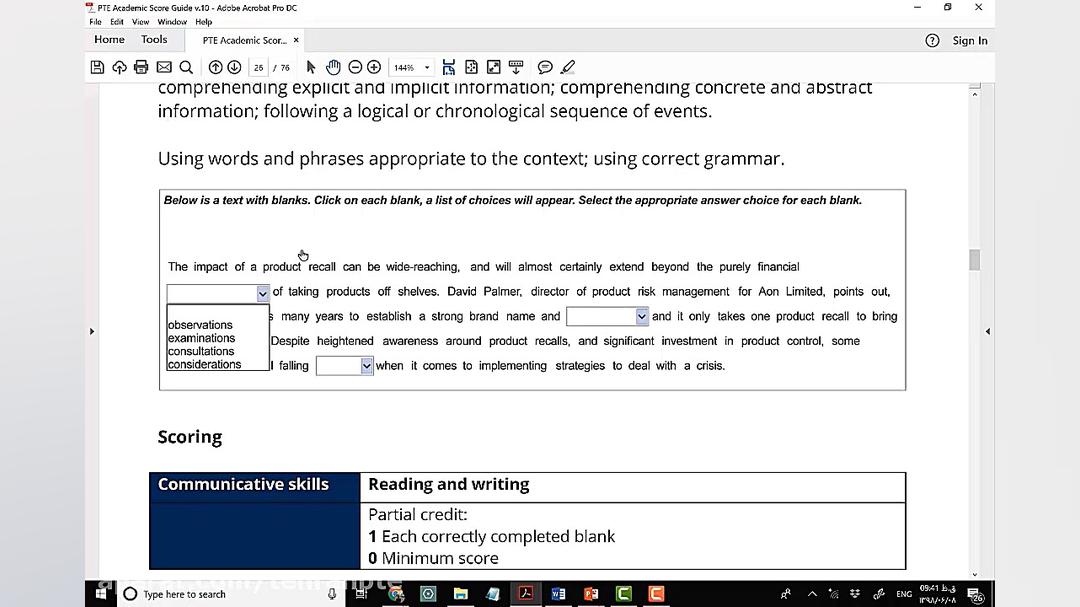Viewport: 1080px width, 607px height.
Task: Click the scrollbar down arrow
Action: (975, 575)
